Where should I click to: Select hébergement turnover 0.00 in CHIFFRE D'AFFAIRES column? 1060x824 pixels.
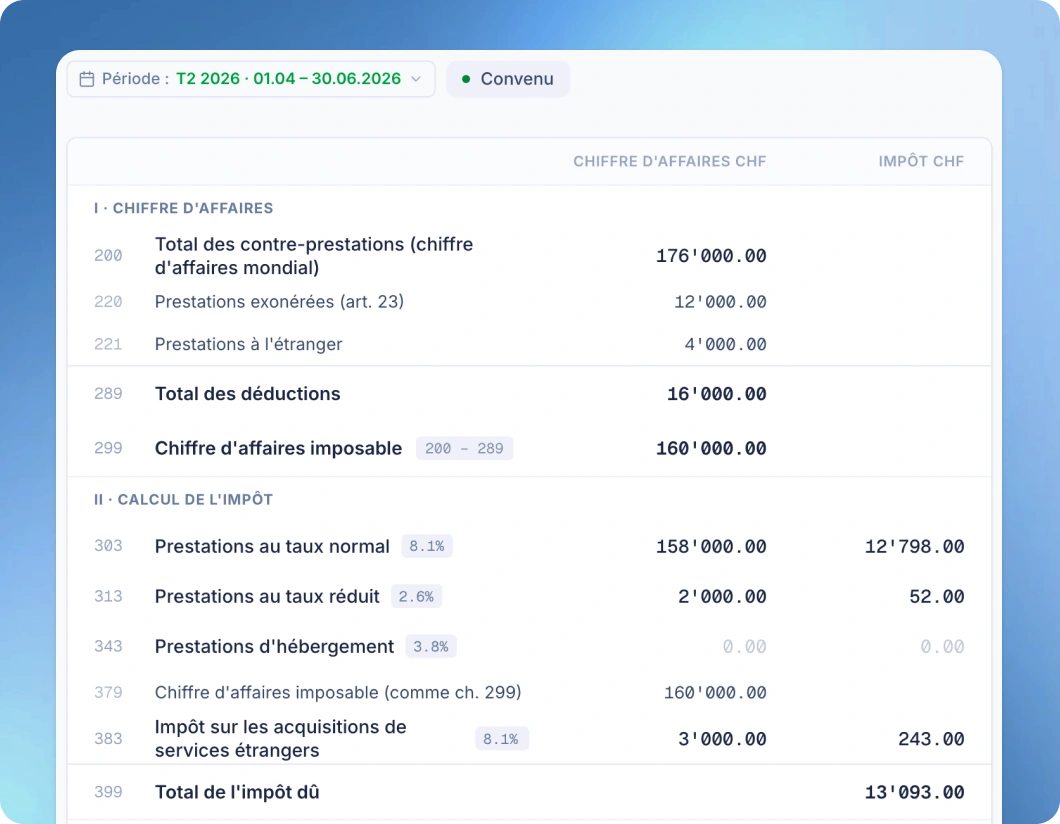tap(744, 647)
